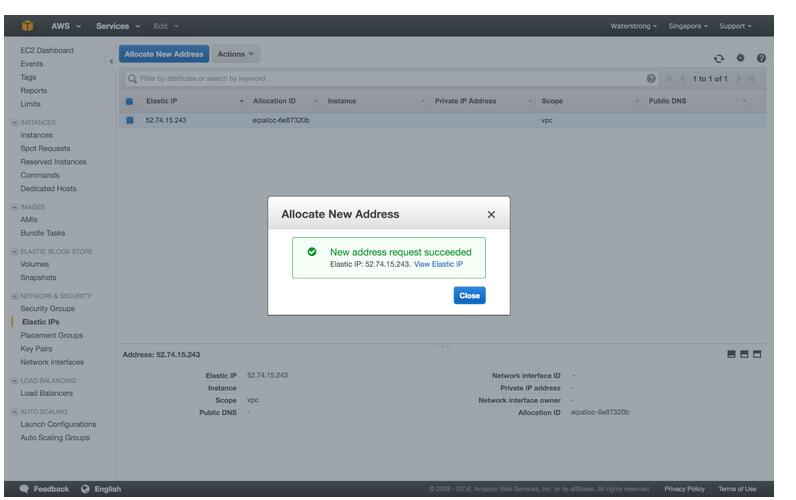Open the Edit dropdown menu

point(166,26)
